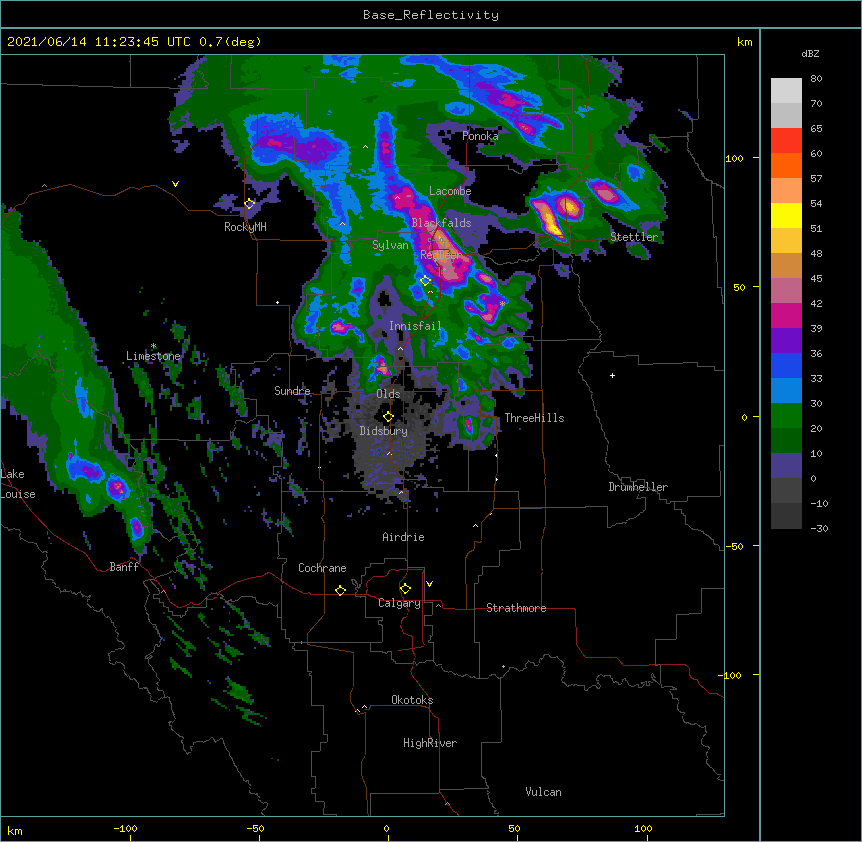Select the Cochrane label

pos(322,568)
